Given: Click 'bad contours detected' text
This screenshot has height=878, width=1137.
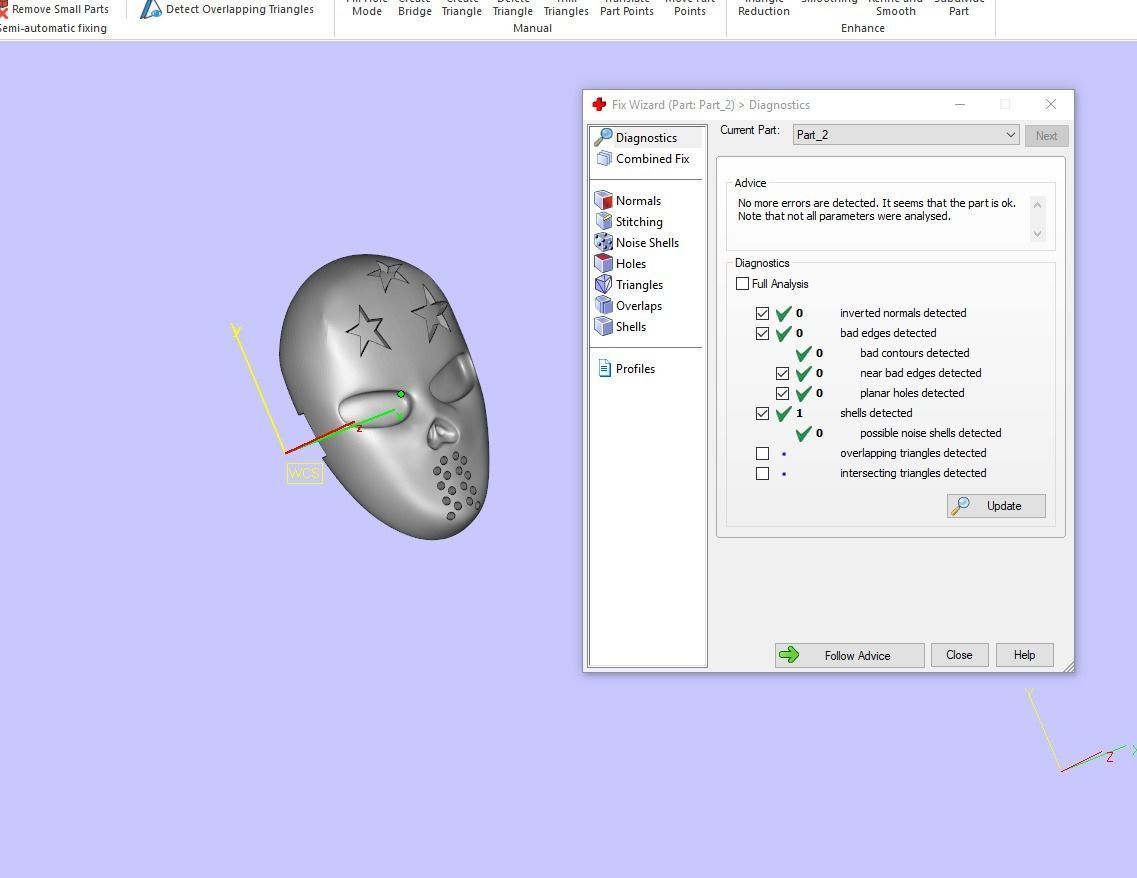Looking at the screenshot, I should coord(914,353).
